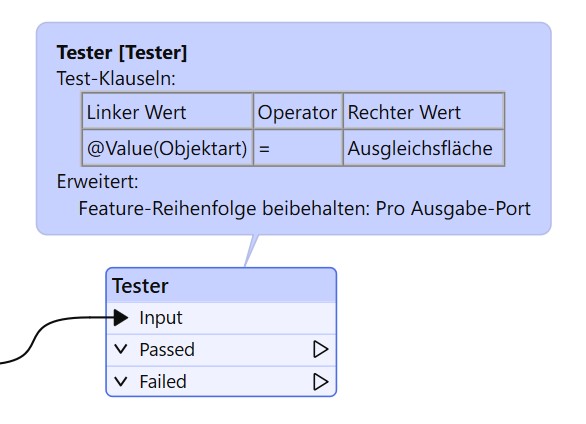Select the Tester [Tester] annotation heading
This screenshot has height=424, width=586.
pyautogui.click(x=122, y=52)
